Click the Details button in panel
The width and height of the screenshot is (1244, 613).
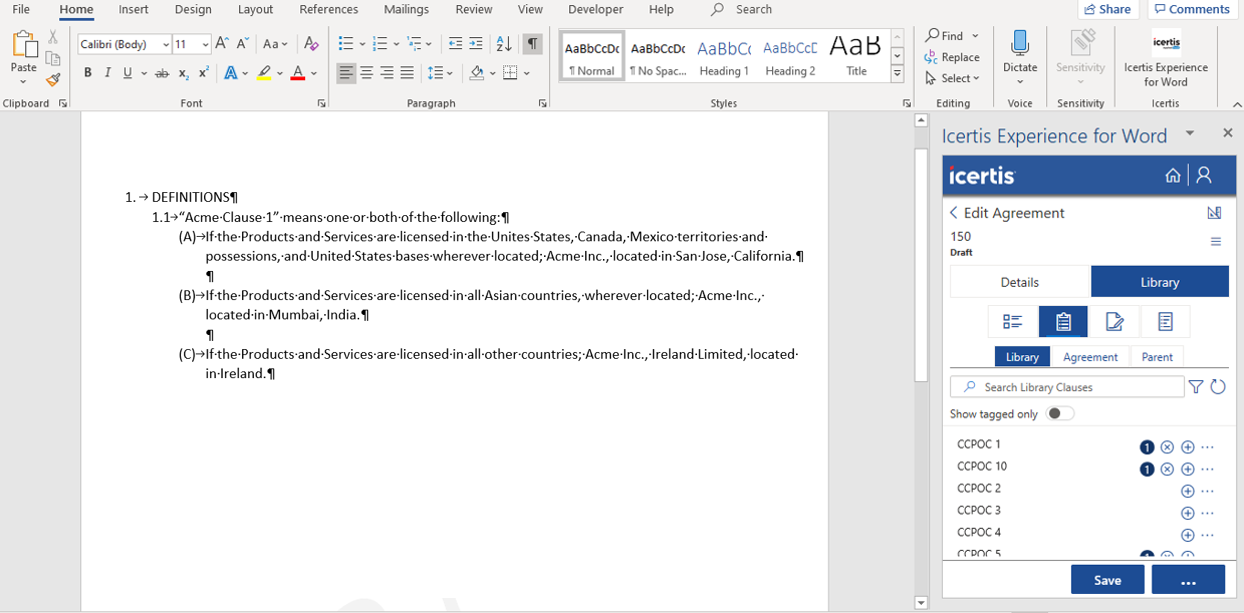pos(1019,282)
